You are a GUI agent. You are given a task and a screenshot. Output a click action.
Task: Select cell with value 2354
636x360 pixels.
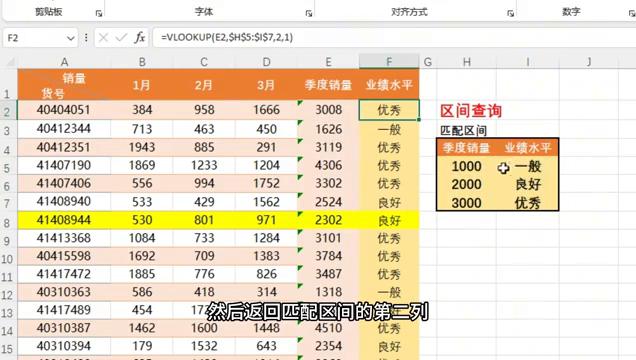point(328,346)
